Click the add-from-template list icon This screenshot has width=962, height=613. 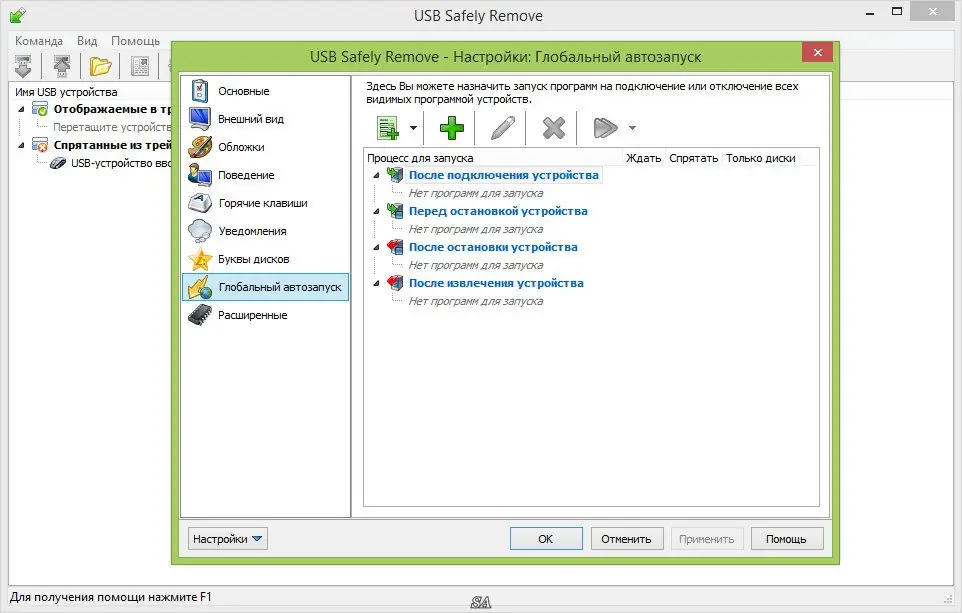tap(388, 128)
